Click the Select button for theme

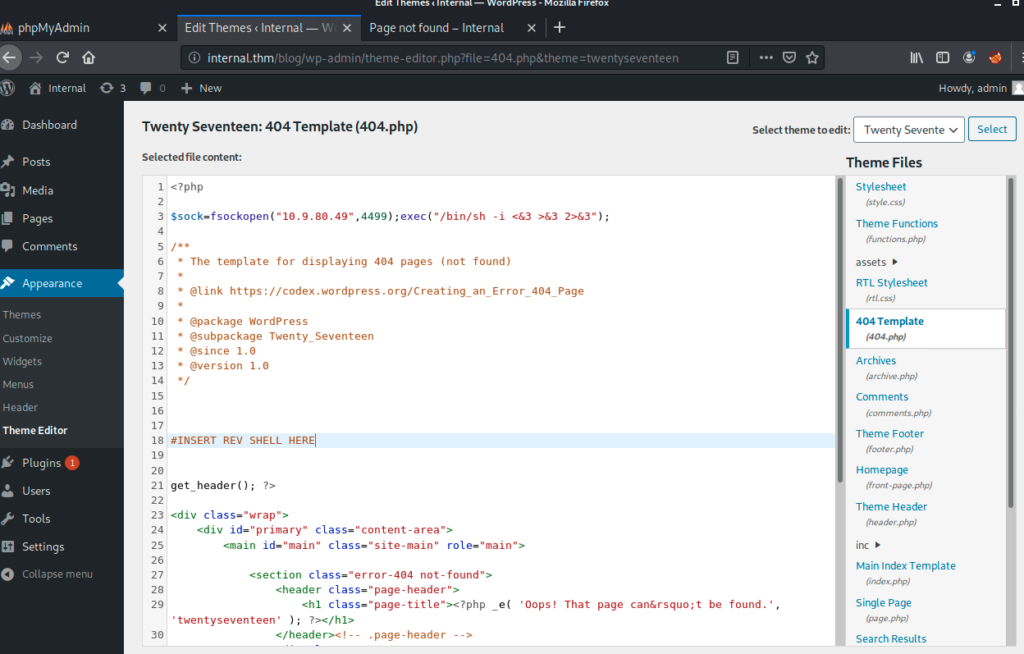[x=991, y=129]
